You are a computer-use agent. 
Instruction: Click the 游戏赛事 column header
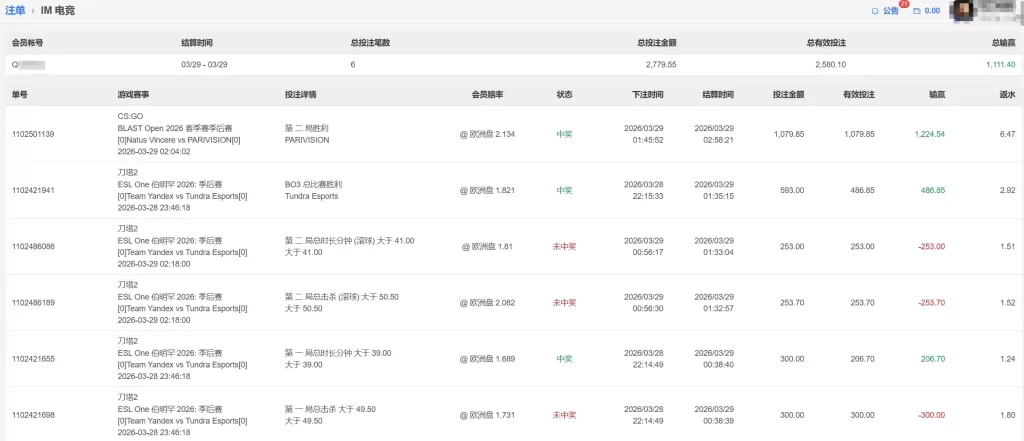coord(133,94)
